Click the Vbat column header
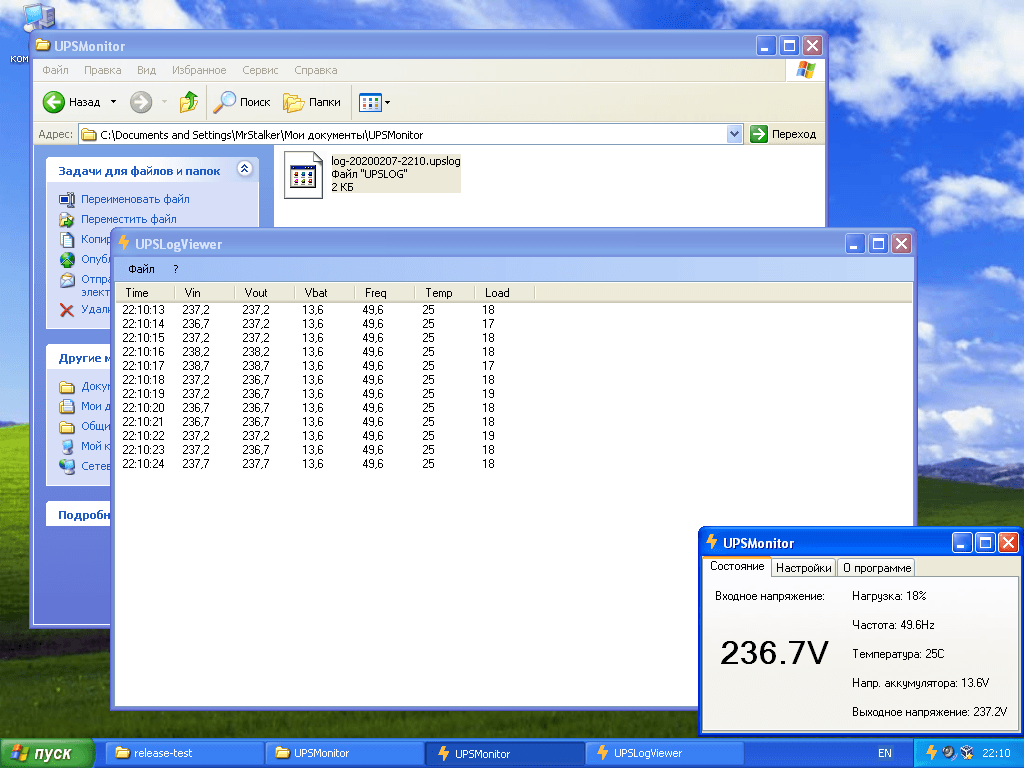Image resolution: width=1024 pixels, height=768 pixels. point(325,293)
